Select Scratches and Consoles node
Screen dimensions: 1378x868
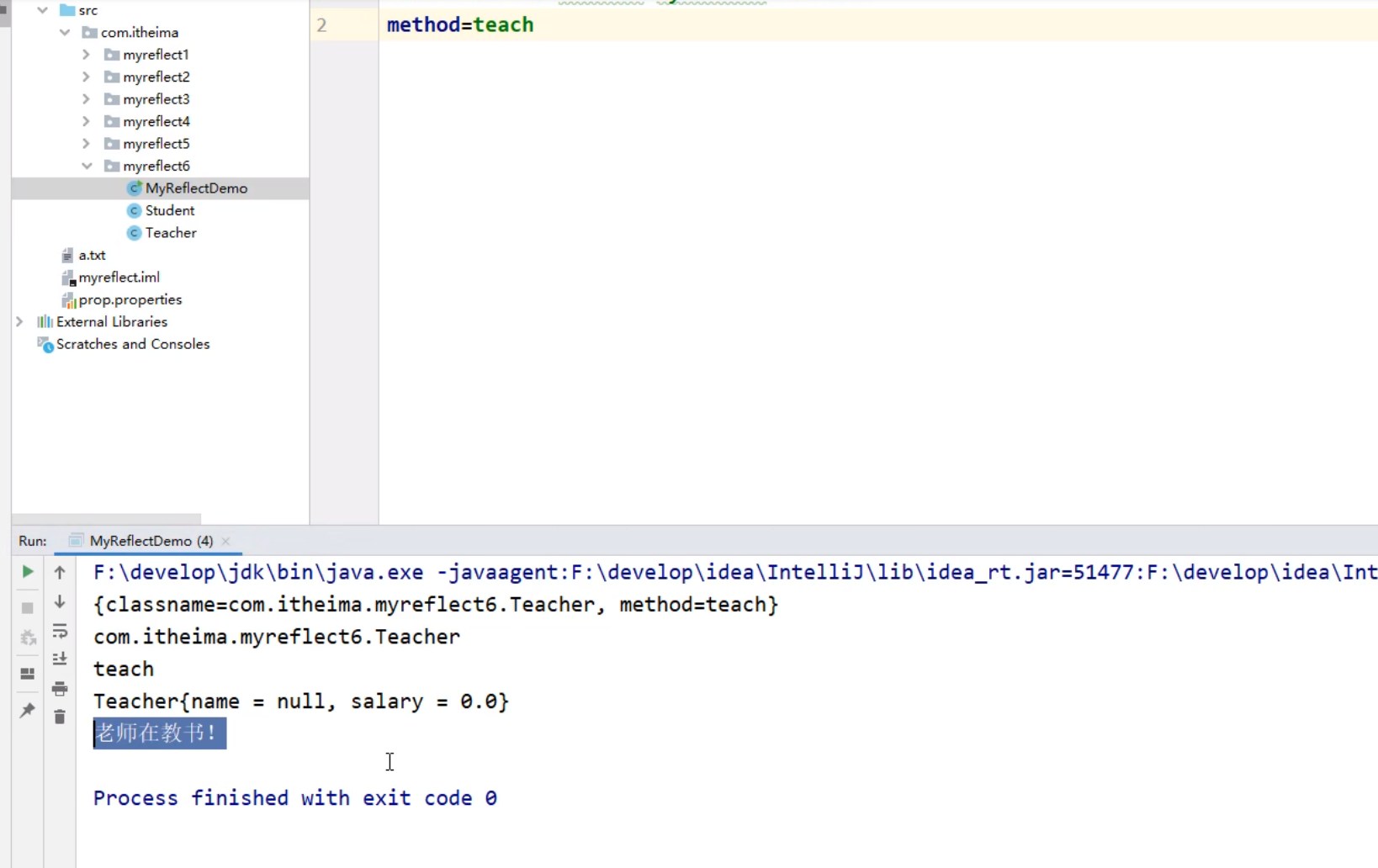point(133,344)
